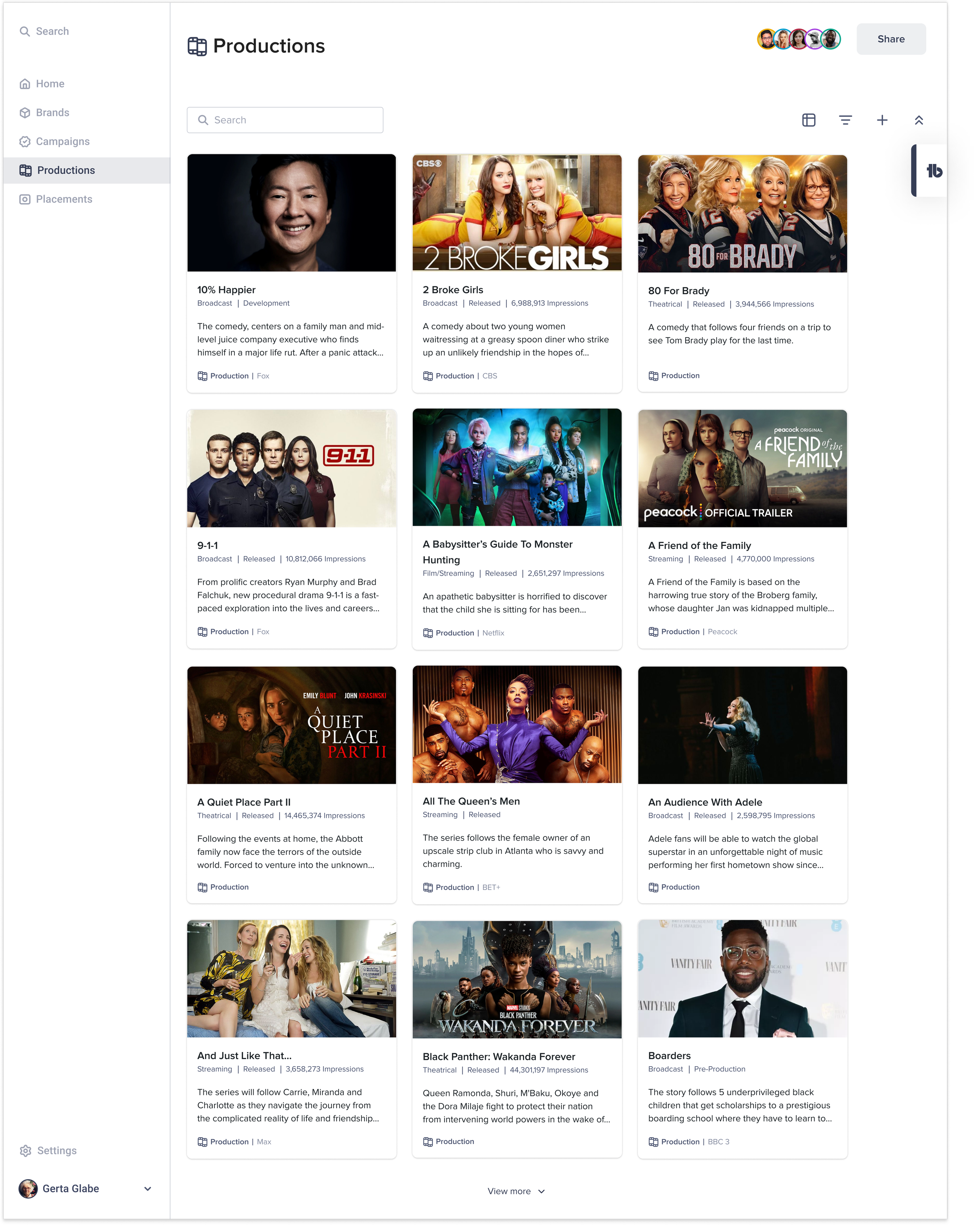Click Production icon on 2 Broke Girls card

click(x=428, y=376)
